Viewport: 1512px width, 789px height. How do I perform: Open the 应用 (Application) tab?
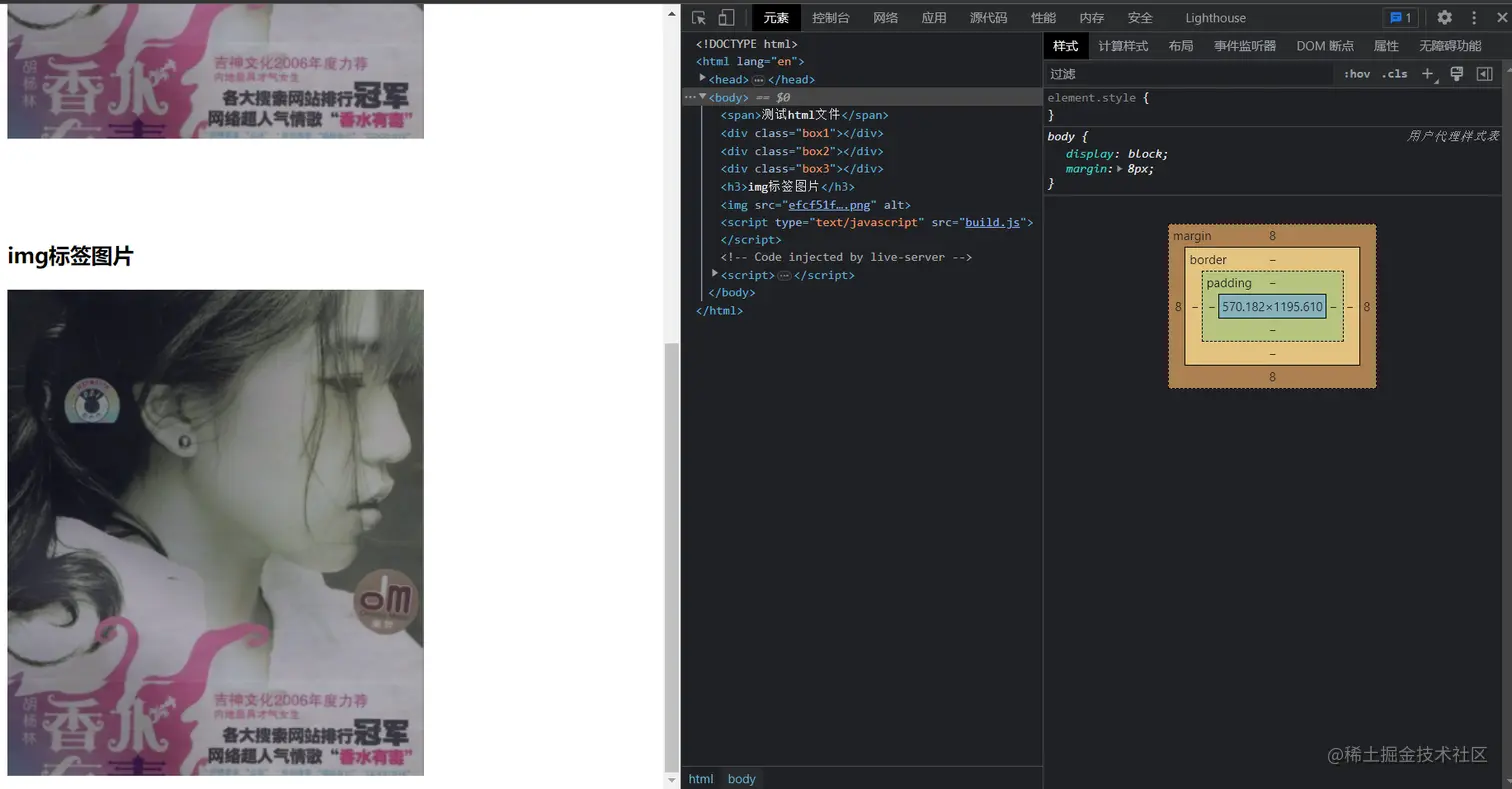pyautogui.click(x=934, y=18)
